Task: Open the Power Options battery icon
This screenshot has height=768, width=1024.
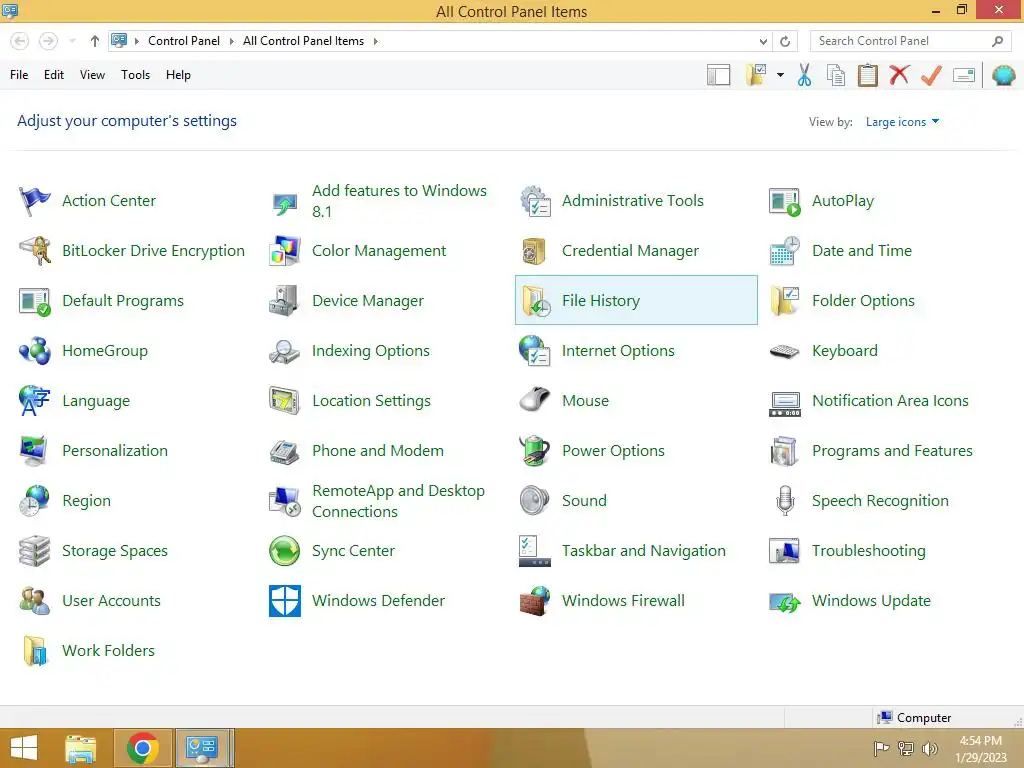Action: 535,451
